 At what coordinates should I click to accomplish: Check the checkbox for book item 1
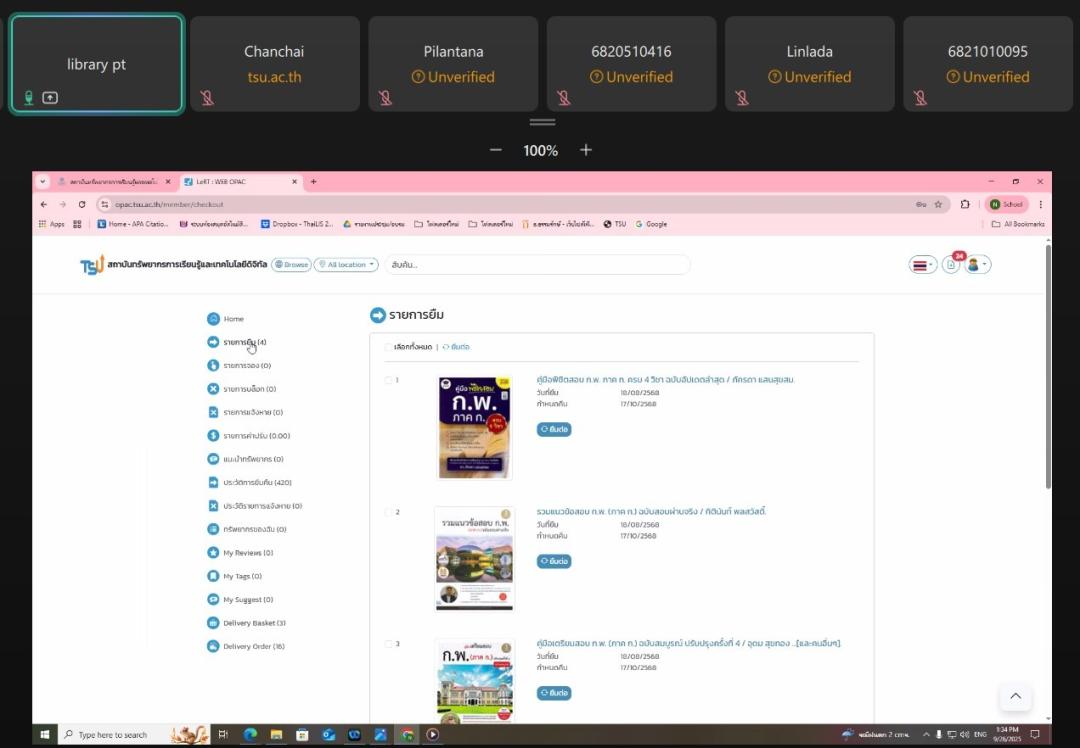[389, 380]
